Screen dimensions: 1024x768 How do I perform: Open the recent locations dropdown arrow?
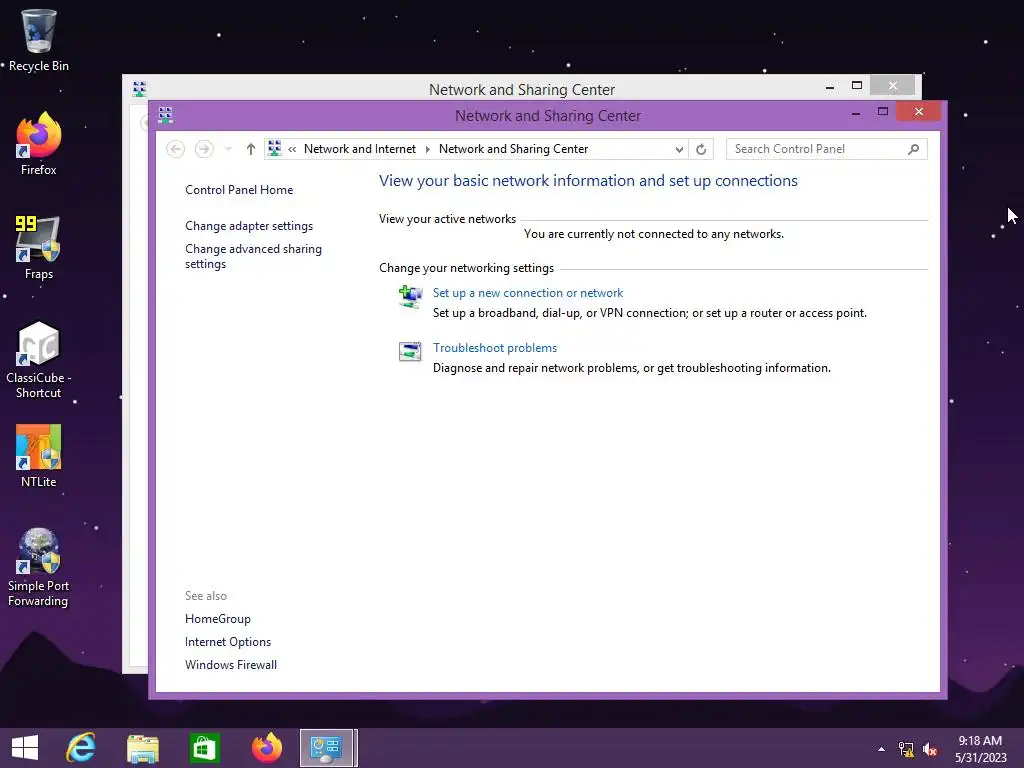(228, 149)
